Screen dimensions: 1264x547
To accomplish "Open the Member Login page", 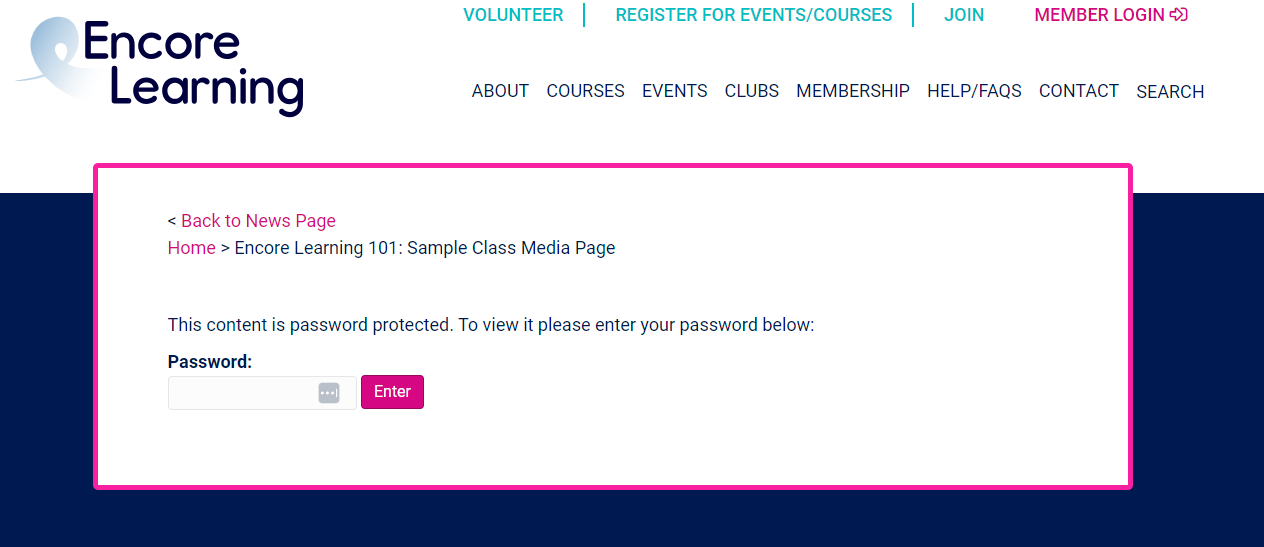I will point(1099,15).
